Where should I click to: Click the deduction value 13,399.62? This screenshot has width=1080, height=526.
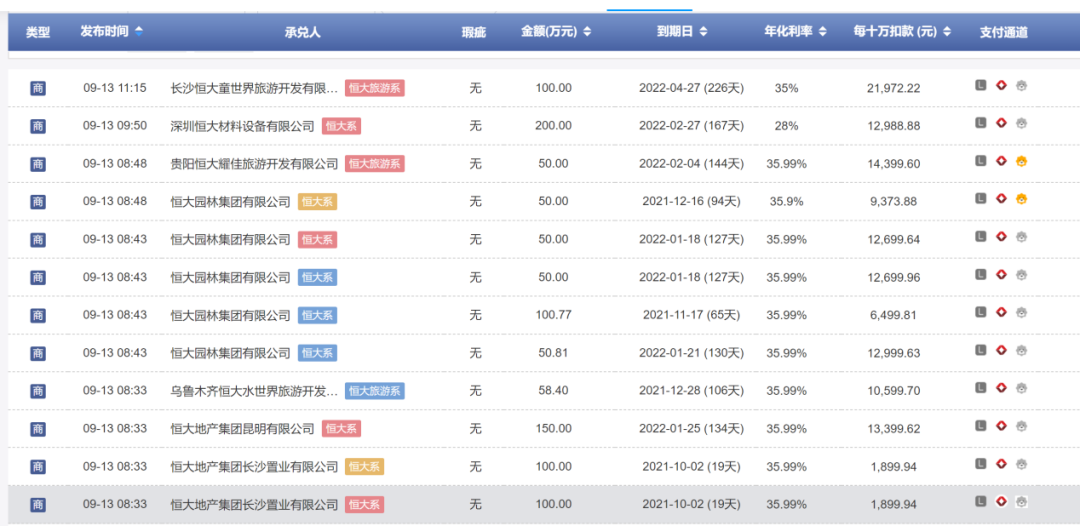click(894, 429)
